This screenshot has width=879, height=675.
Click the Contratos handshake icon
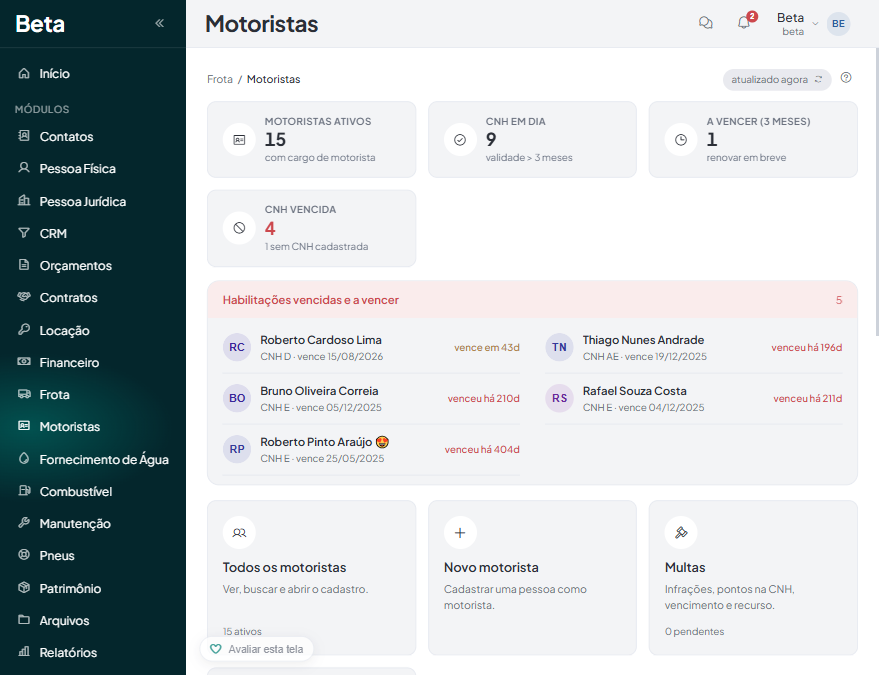pyautogui.click(x=24, y=297)
